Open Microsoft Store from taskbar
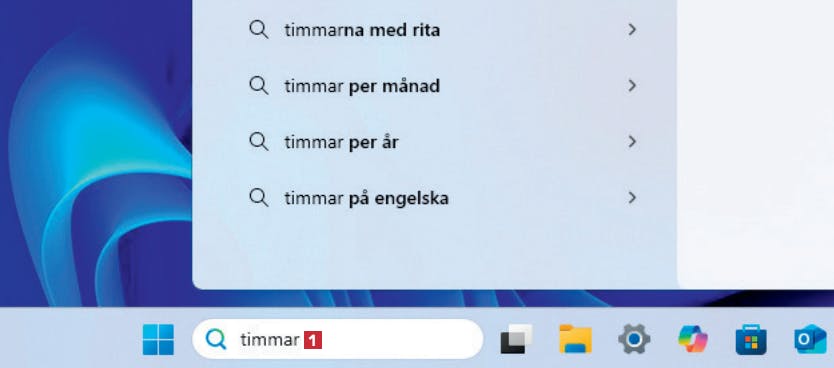This screenshot has height=368, width=834. point(750,339)
